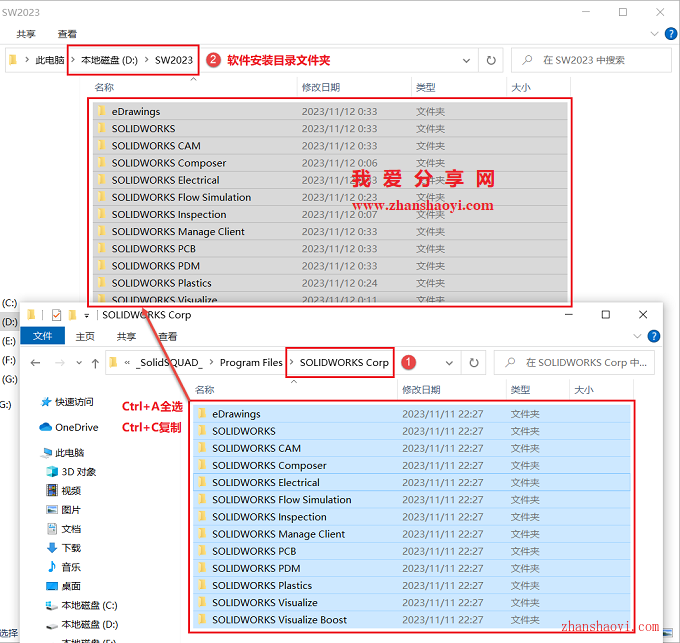
Task: Select OneDrive in the navigation pane
Action: (69, 428)
